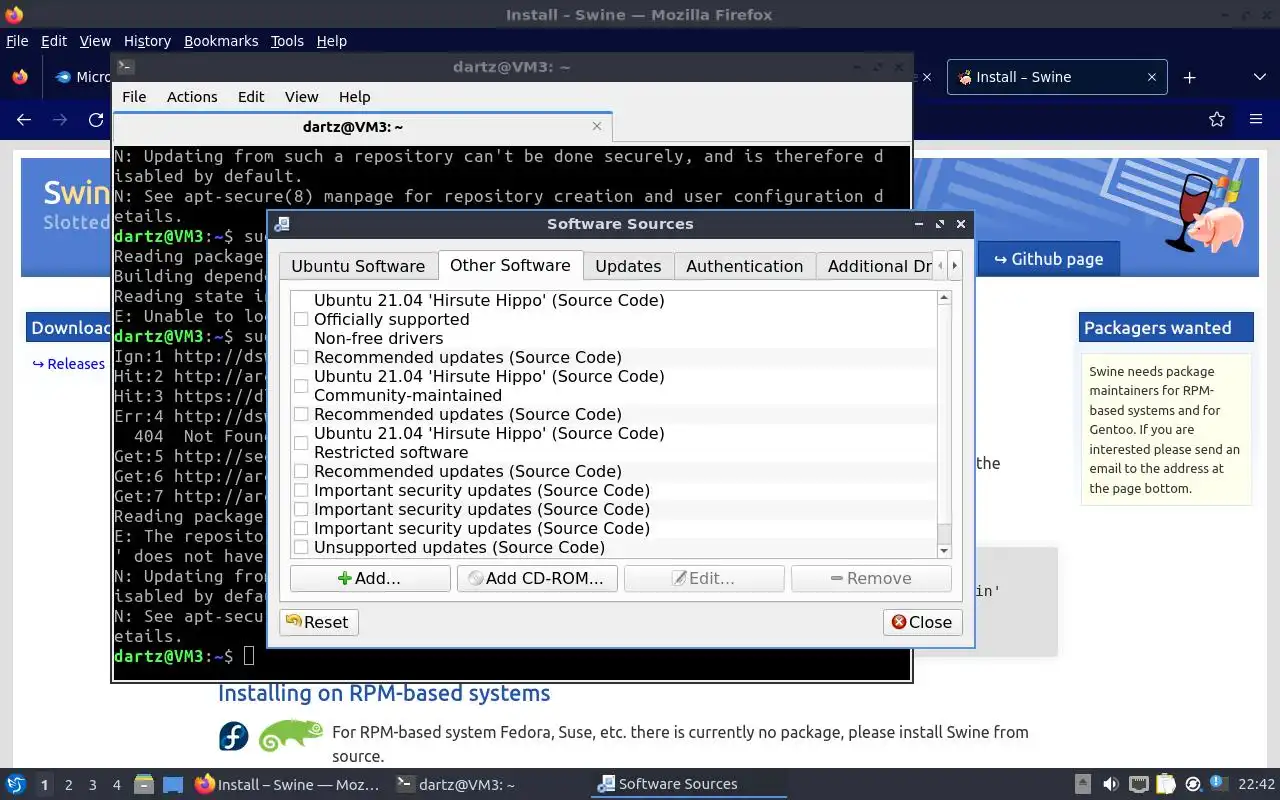
Task: Select the pinned Firefox tab icon
Action: pyautogui.click(x=20, y=77)
